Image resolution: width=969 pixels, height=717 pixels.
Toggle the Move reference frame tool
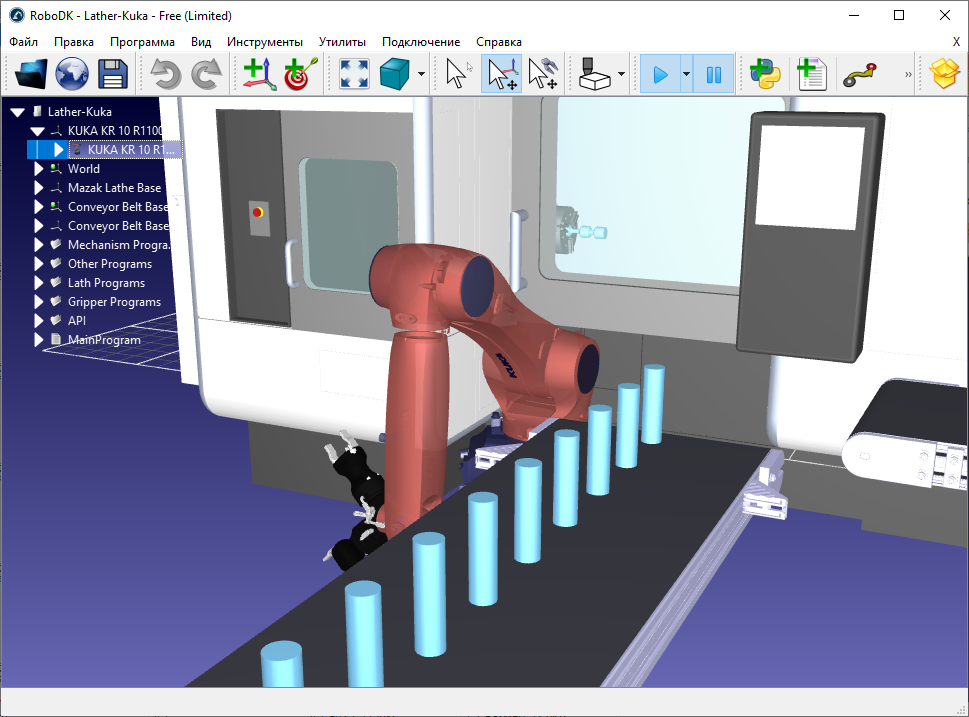[x=501, y=74]
